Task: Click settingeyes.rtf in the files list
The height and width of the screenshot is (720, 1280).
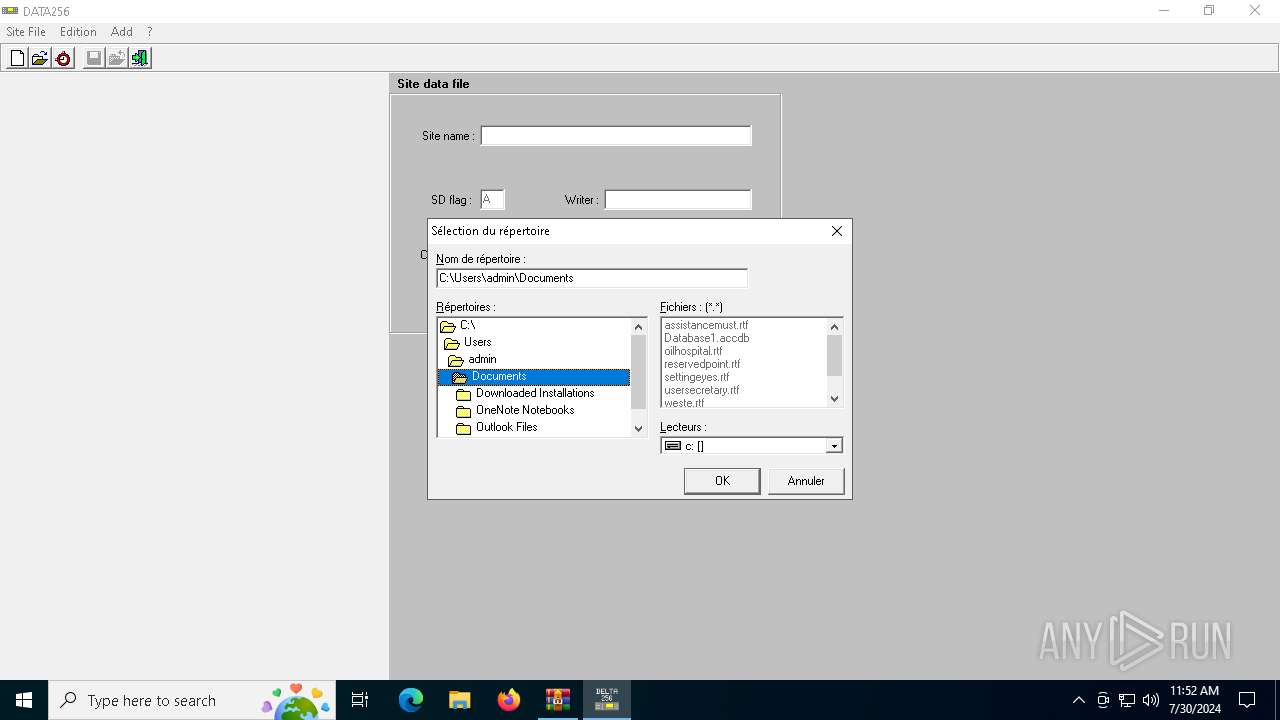Action: tap(696, 377)
